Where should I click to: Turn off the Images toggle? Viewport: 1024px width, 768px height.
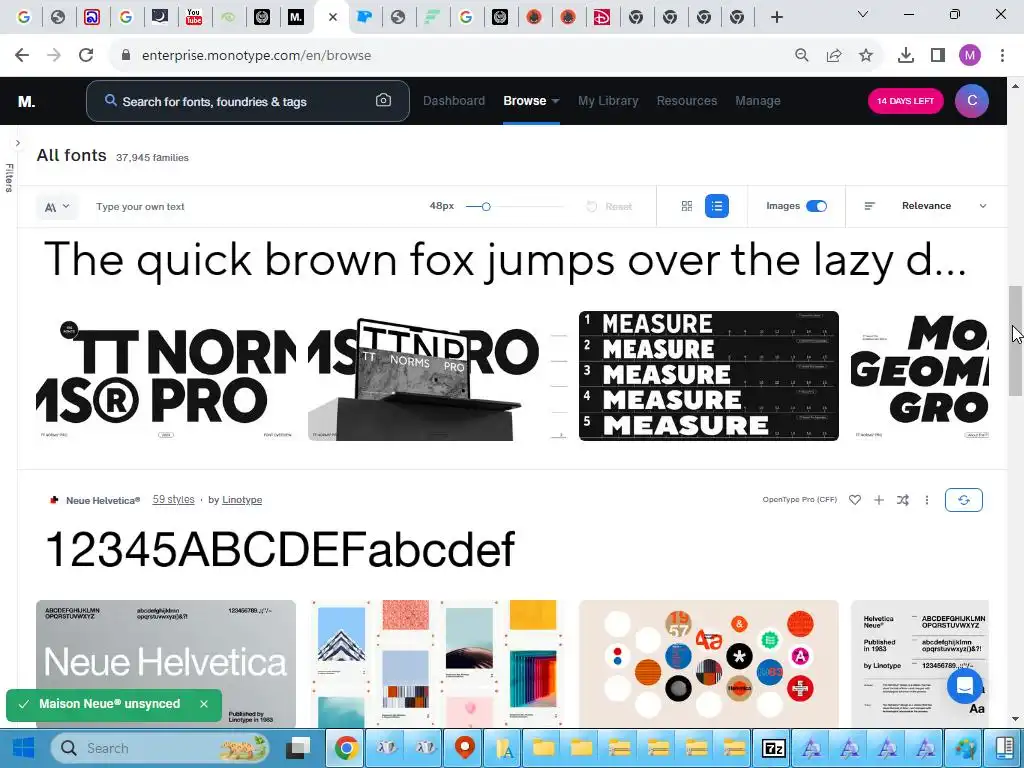[x=816, y=206]
